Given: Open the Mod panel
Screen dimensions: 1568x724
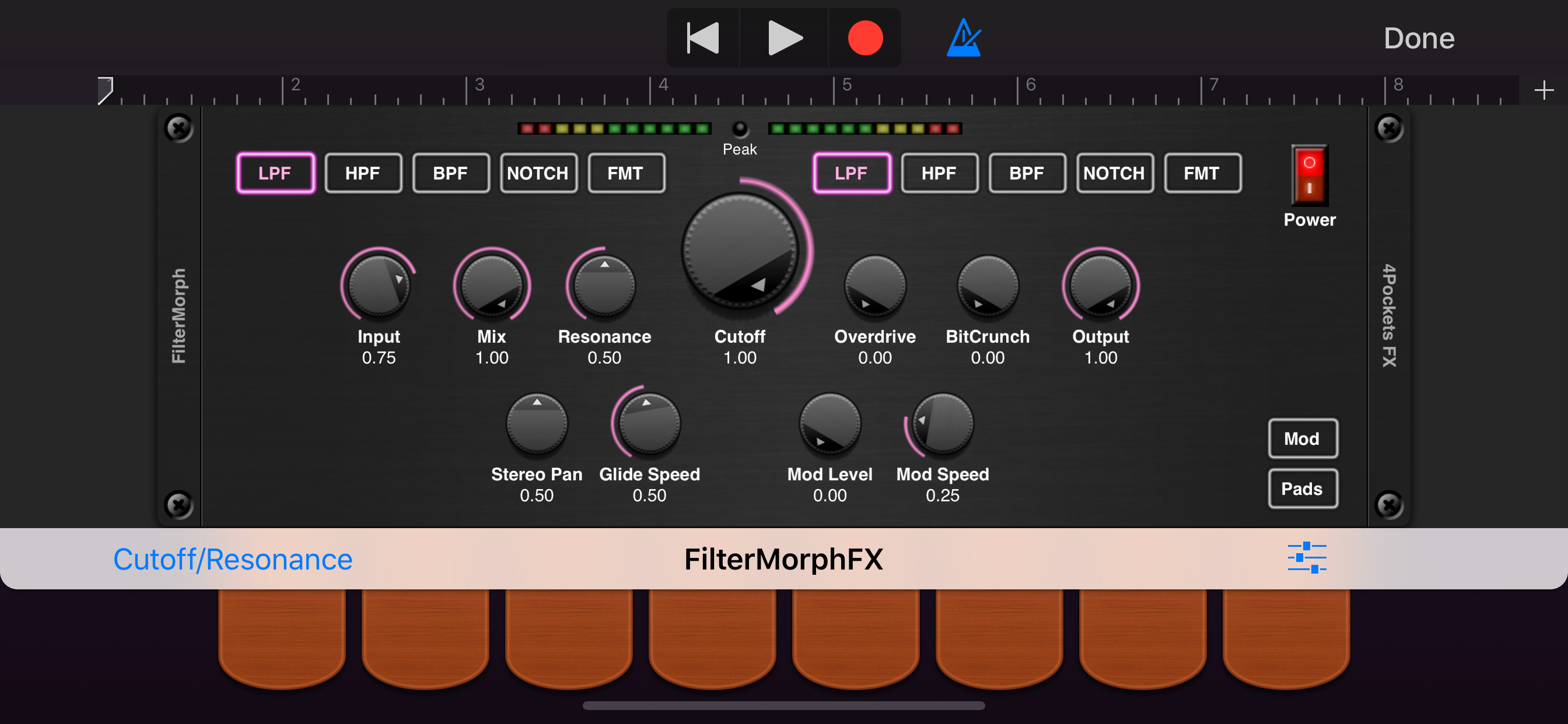Looking at the screenshot, I should [1302, 439].
